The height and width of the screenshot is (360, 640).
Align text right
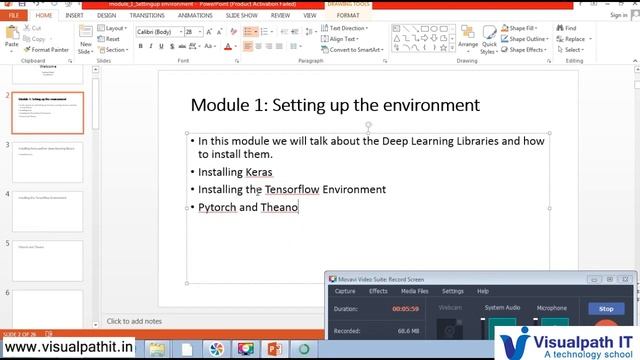click(269, 46)
